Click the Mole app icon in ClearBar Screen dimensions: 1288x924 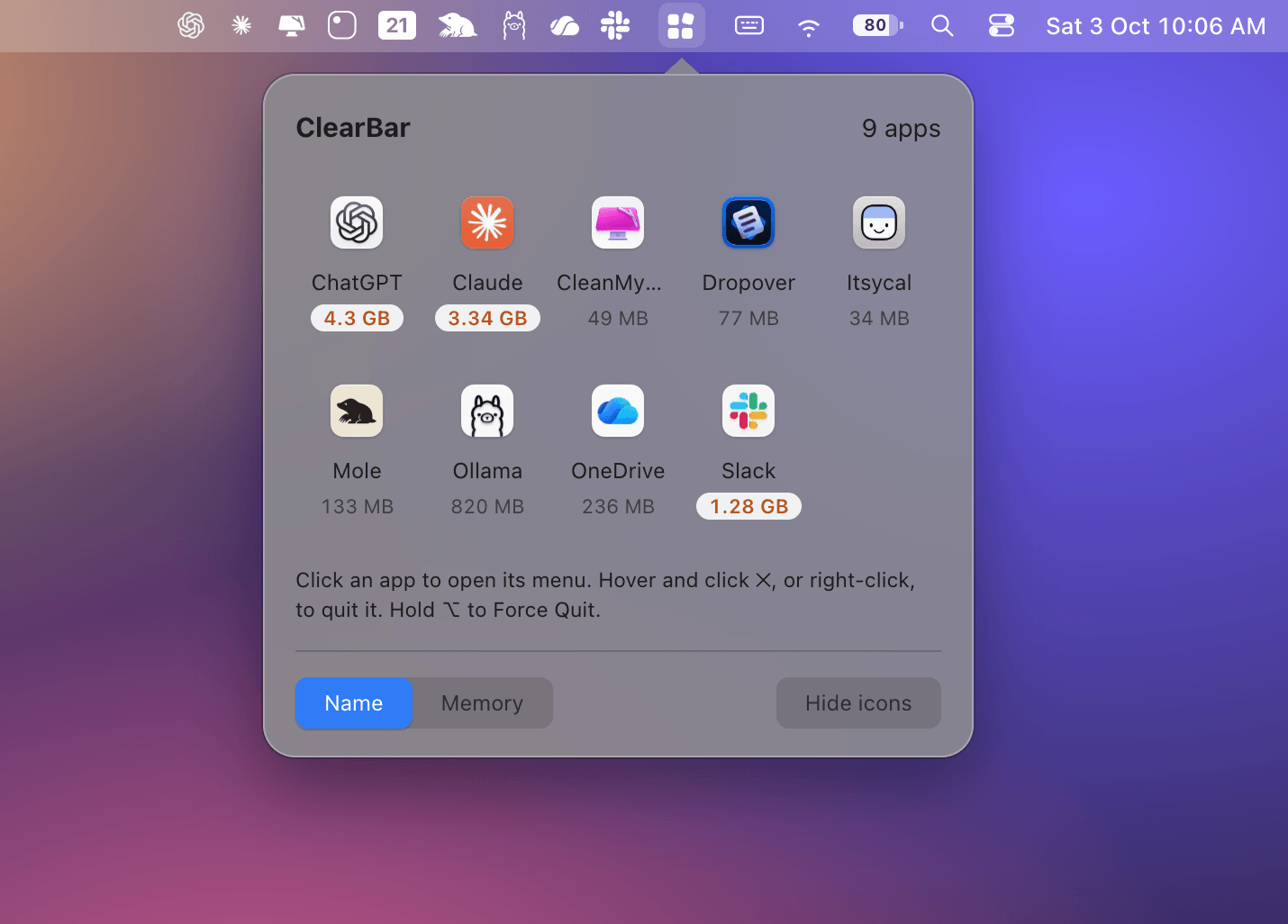pos(357,411)
